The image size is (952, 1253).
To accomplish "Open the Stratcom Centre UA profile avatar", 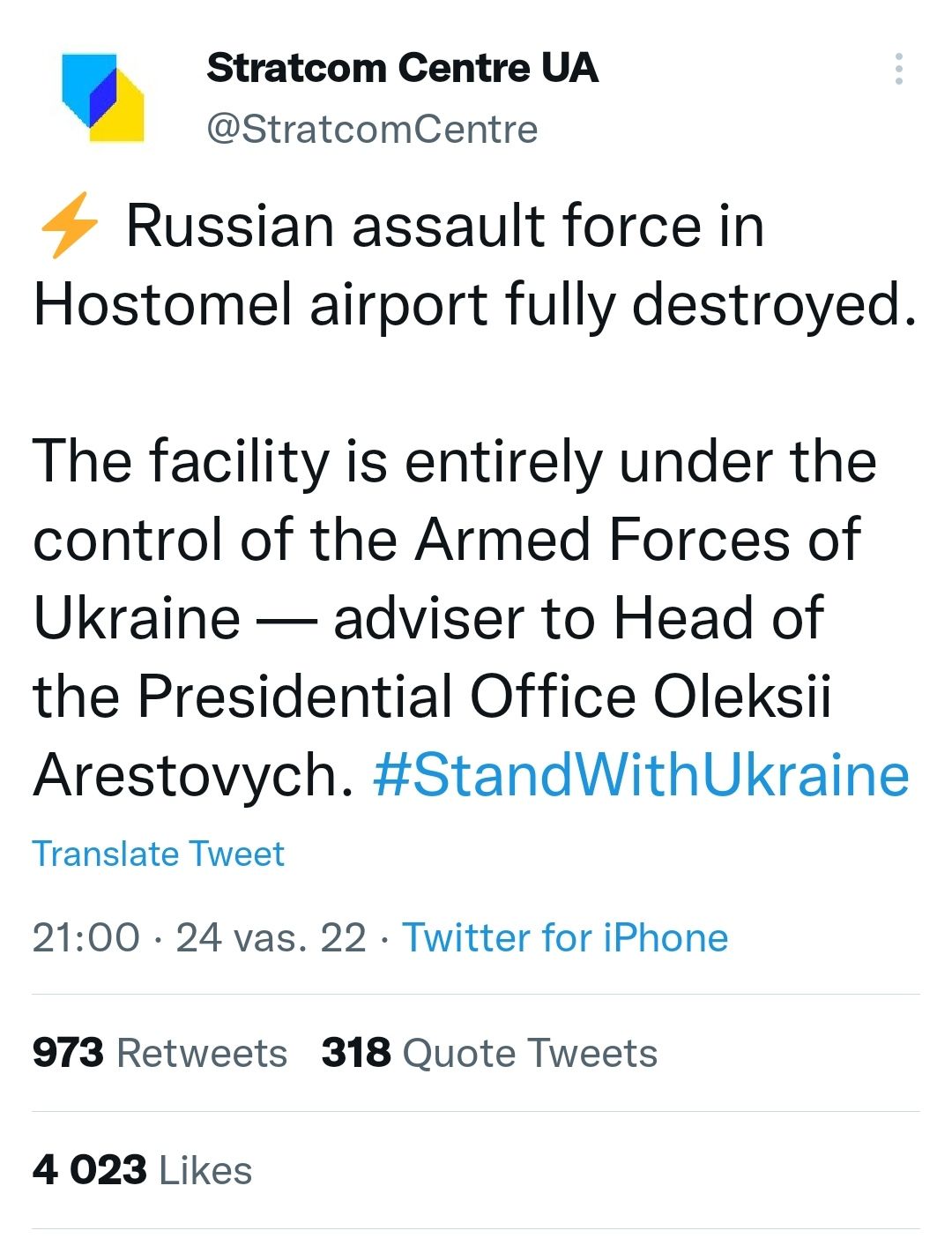I will (x=102, y=97).
